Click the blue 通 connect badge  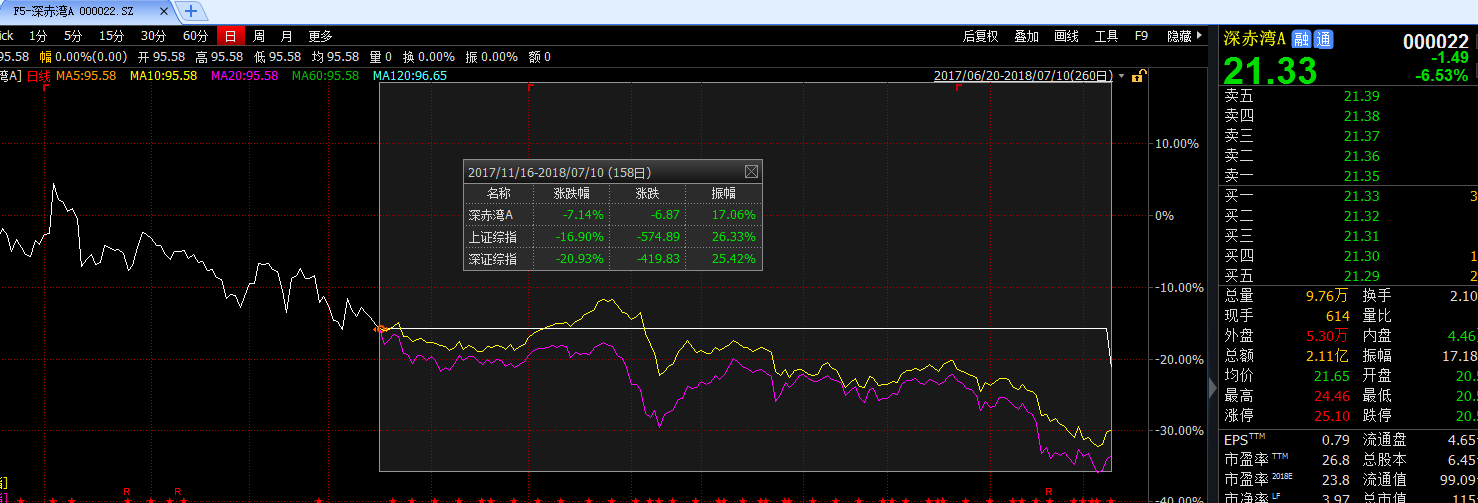point(1323,39)
